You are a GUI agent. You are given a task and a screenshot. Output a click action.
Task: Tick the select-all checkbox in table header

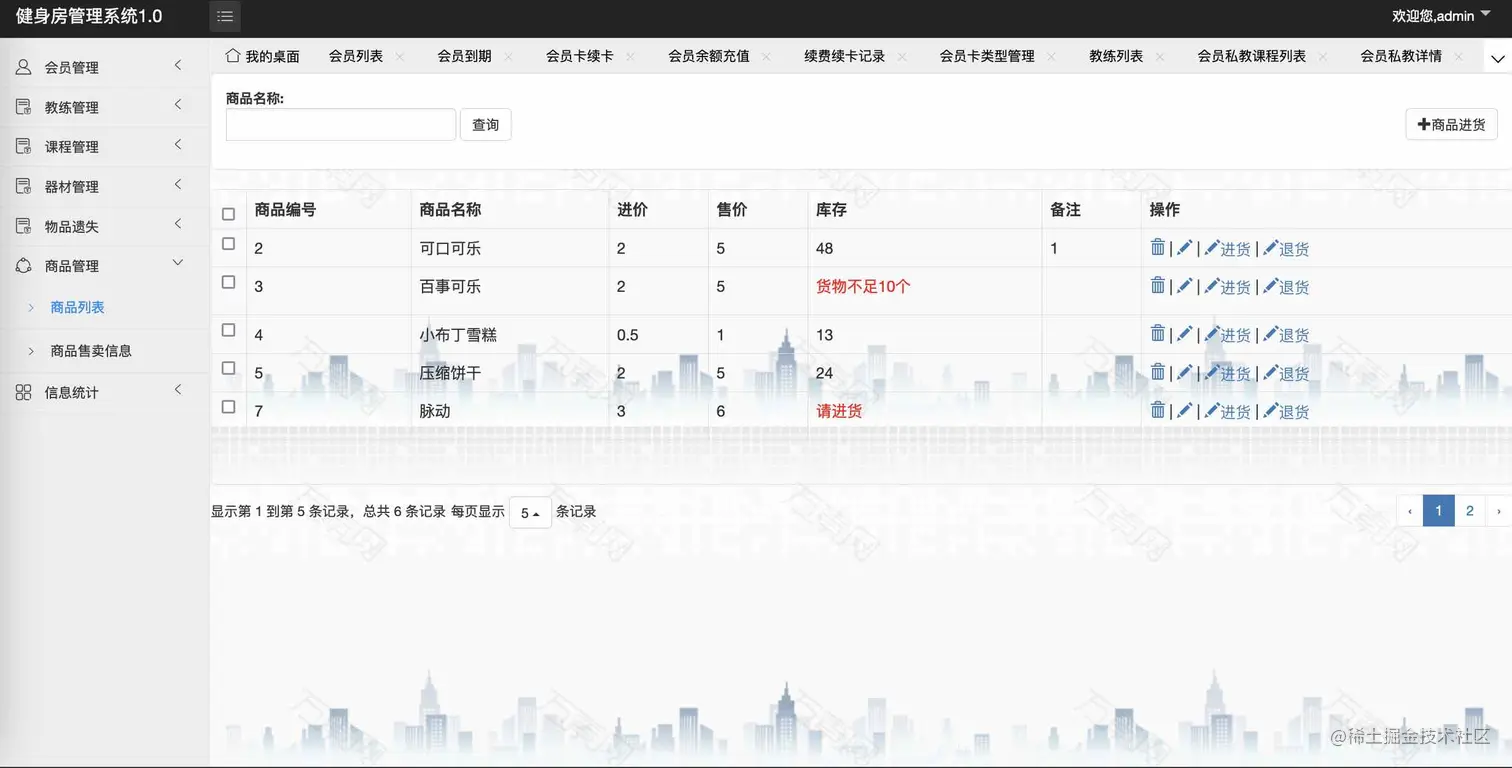(228, 214)
